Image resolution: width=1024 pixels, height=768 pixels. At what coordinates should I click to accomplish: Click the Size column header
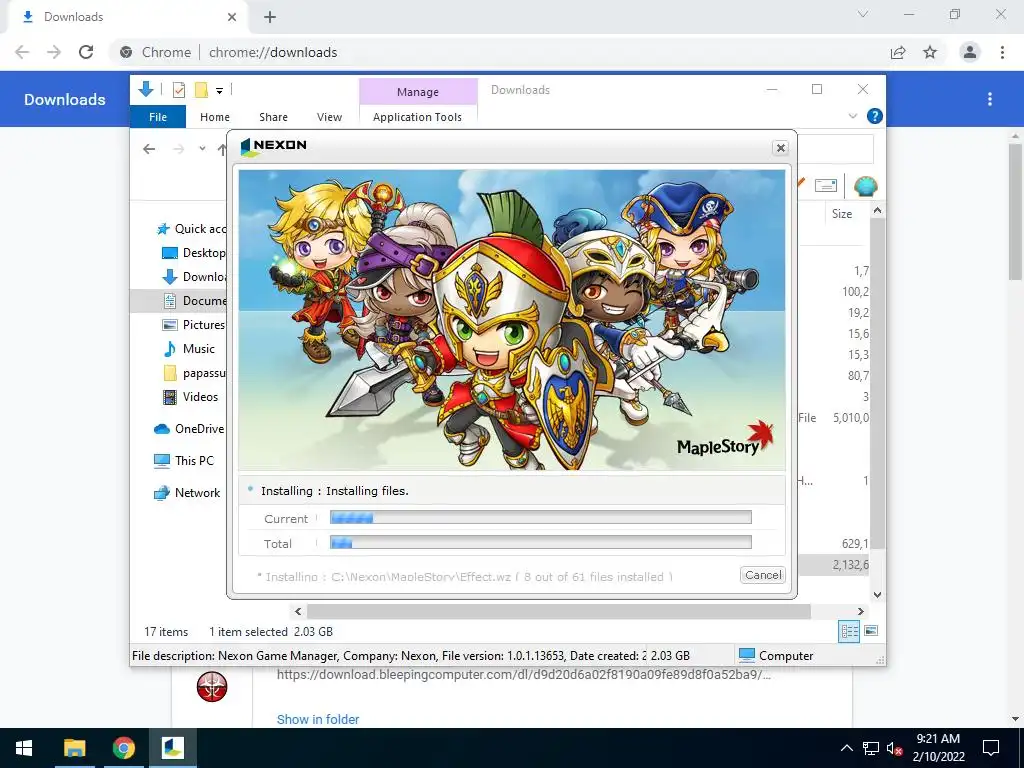842,214
